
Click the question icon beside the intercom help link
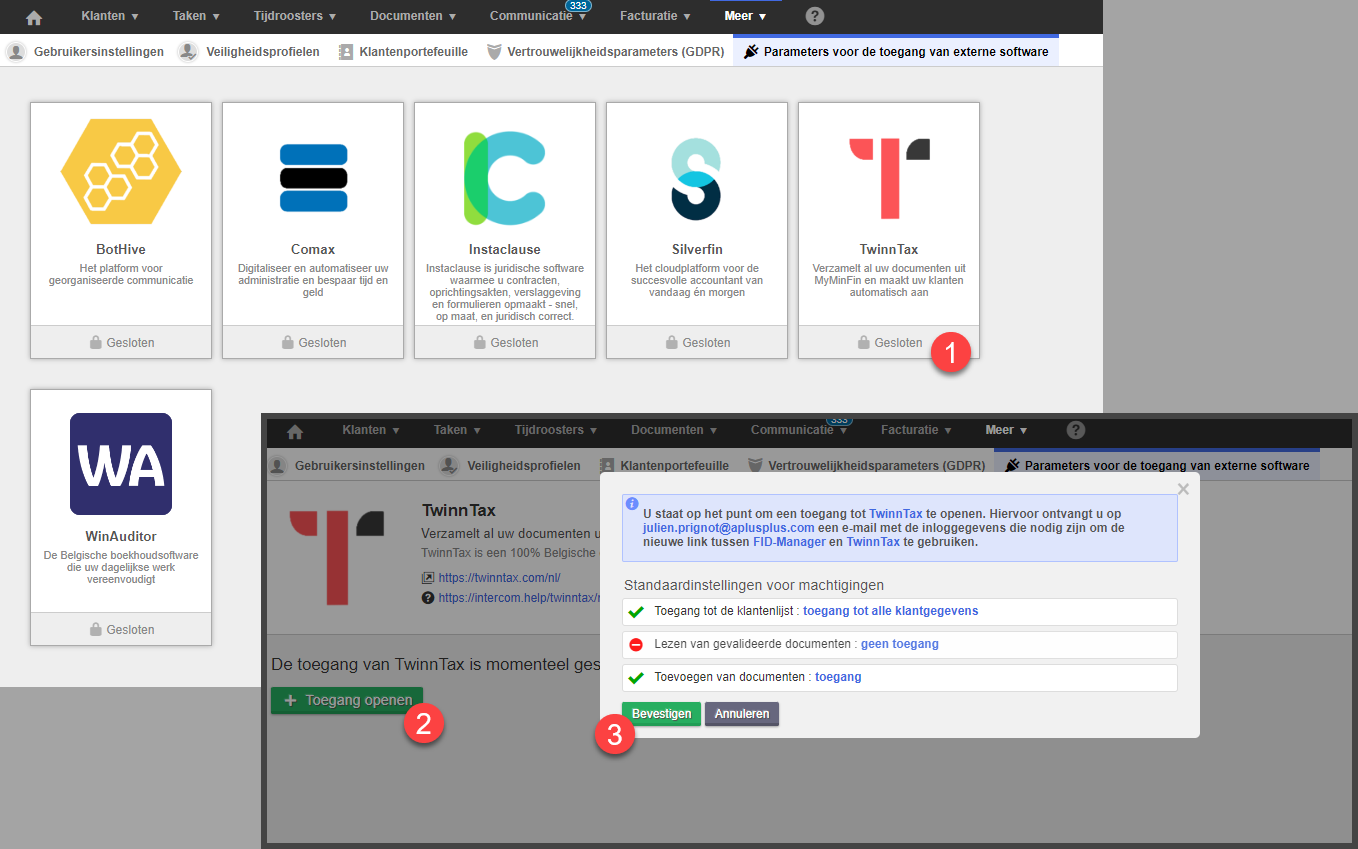coord(428,598)
